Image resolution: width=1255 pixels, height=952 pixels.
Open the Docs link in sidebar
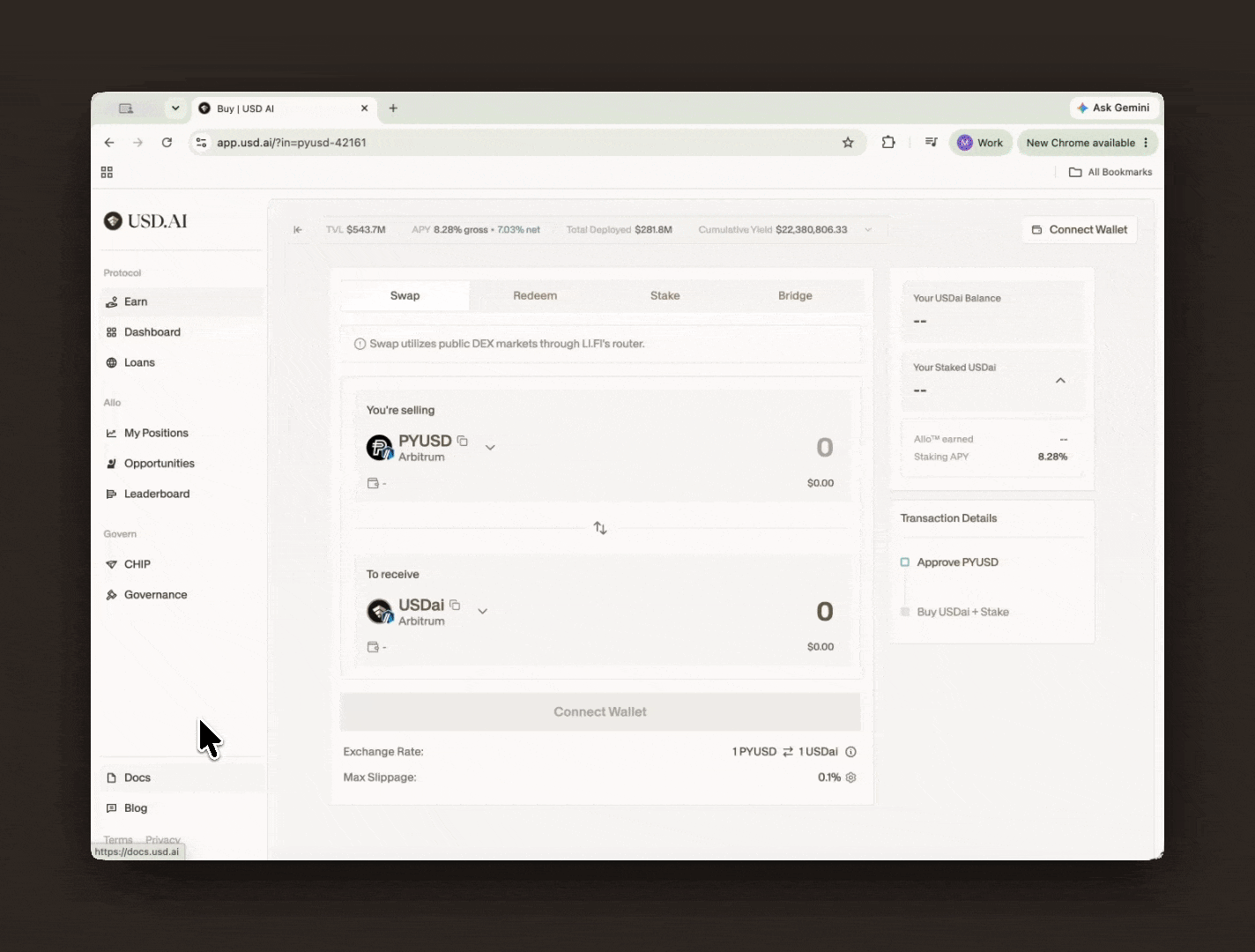point(181,777)
